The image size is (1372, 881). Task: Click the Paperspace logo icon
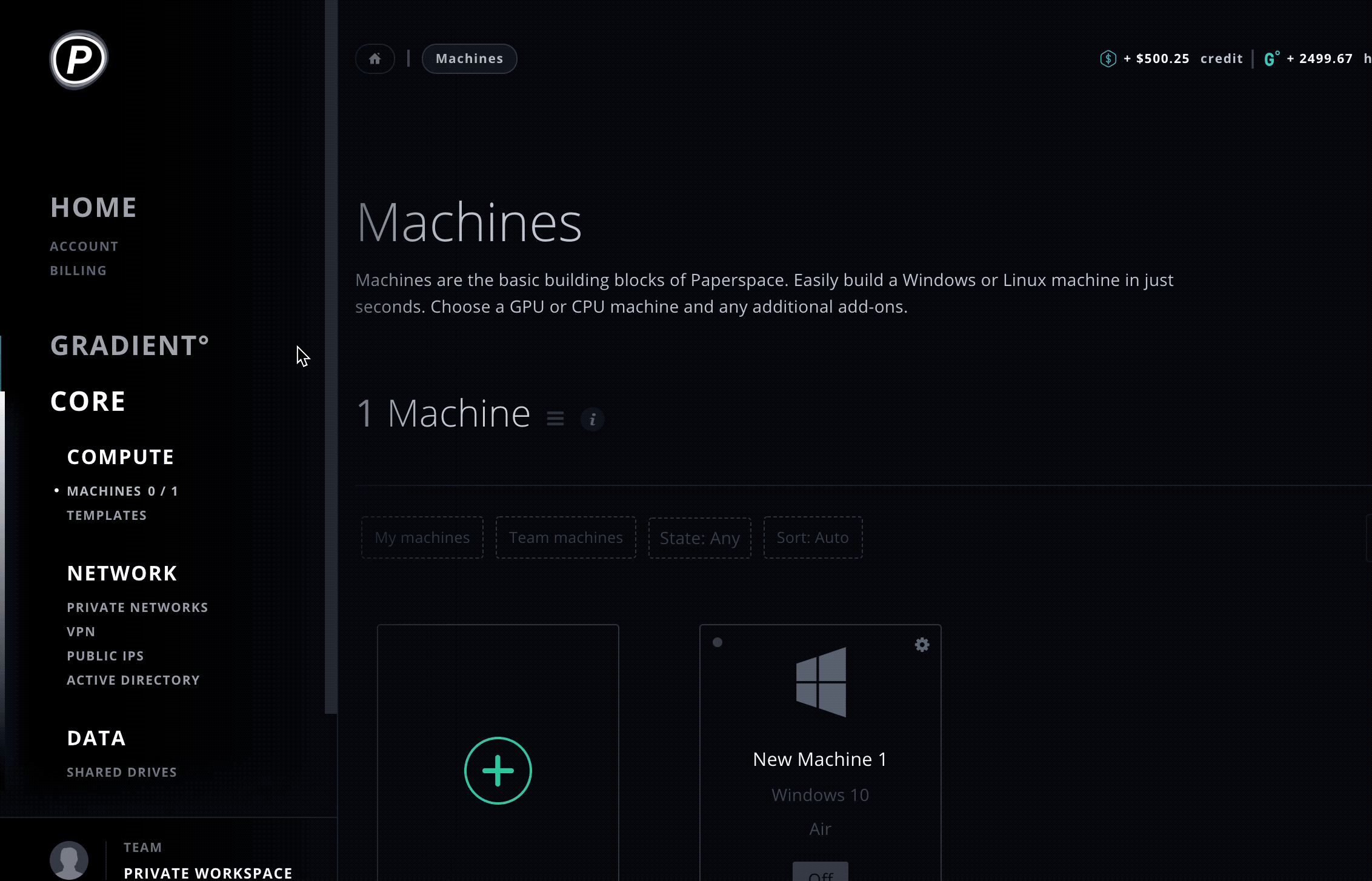click(79, 59)
